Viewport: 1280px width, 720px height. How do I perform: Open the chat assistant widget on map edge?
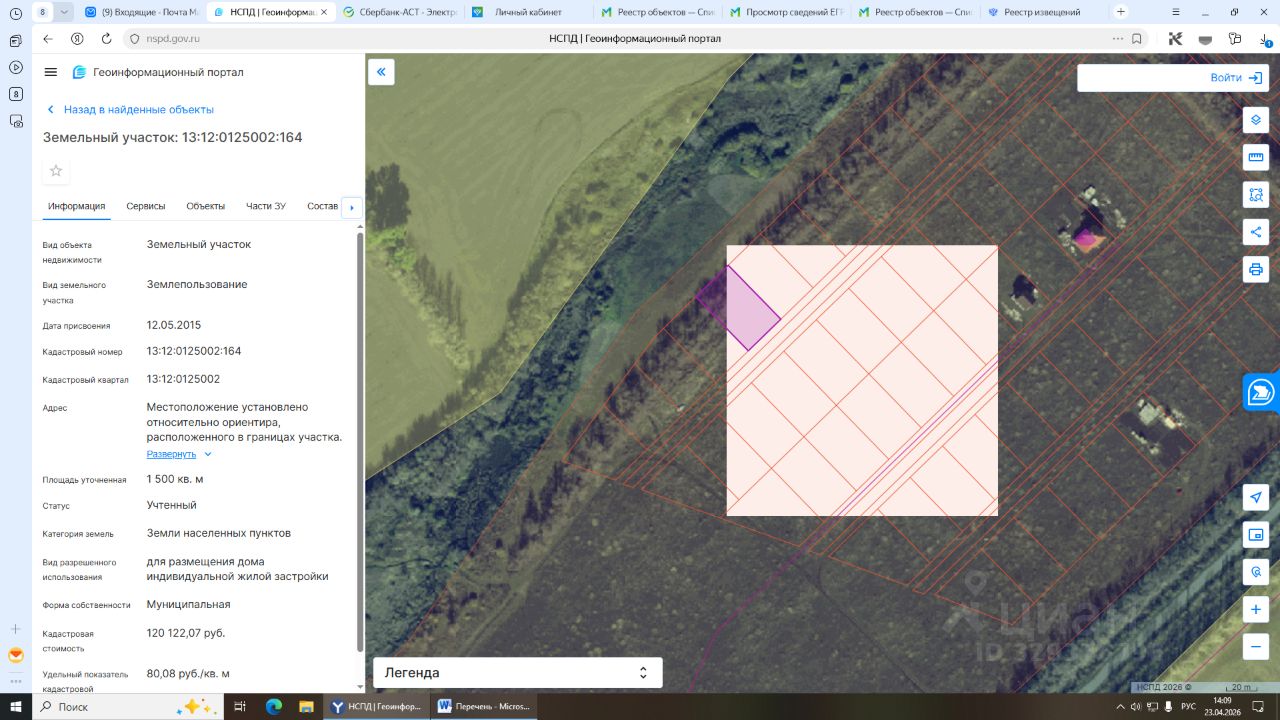point(1262,392)
